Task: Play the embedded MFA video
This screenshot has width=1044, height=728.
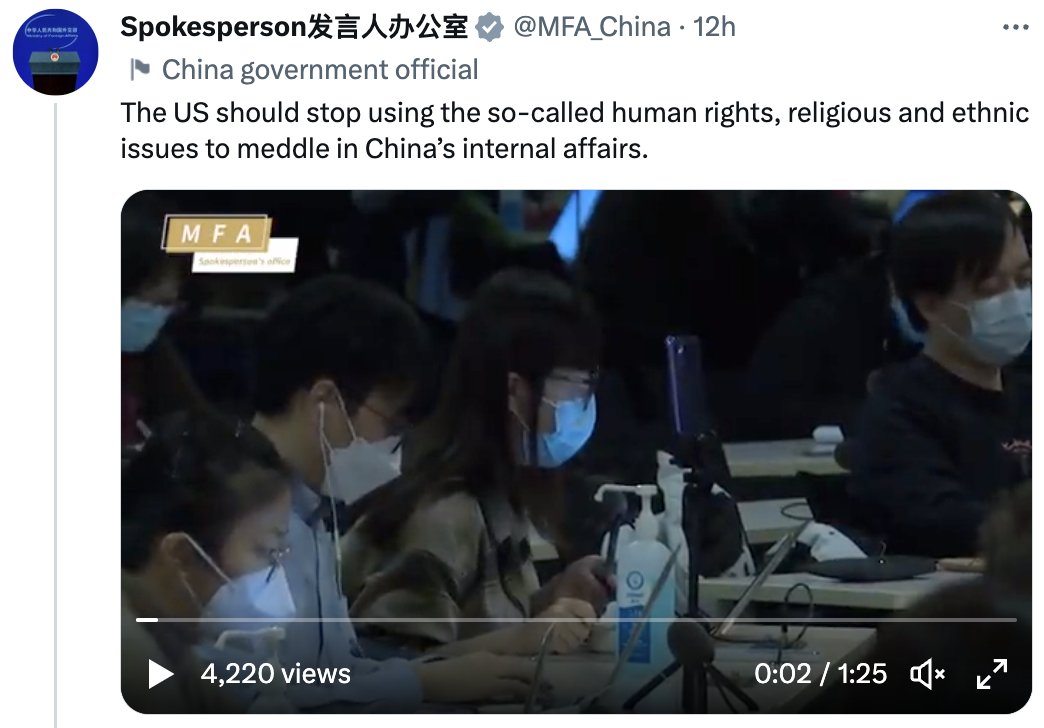Action: coord(160,673)
